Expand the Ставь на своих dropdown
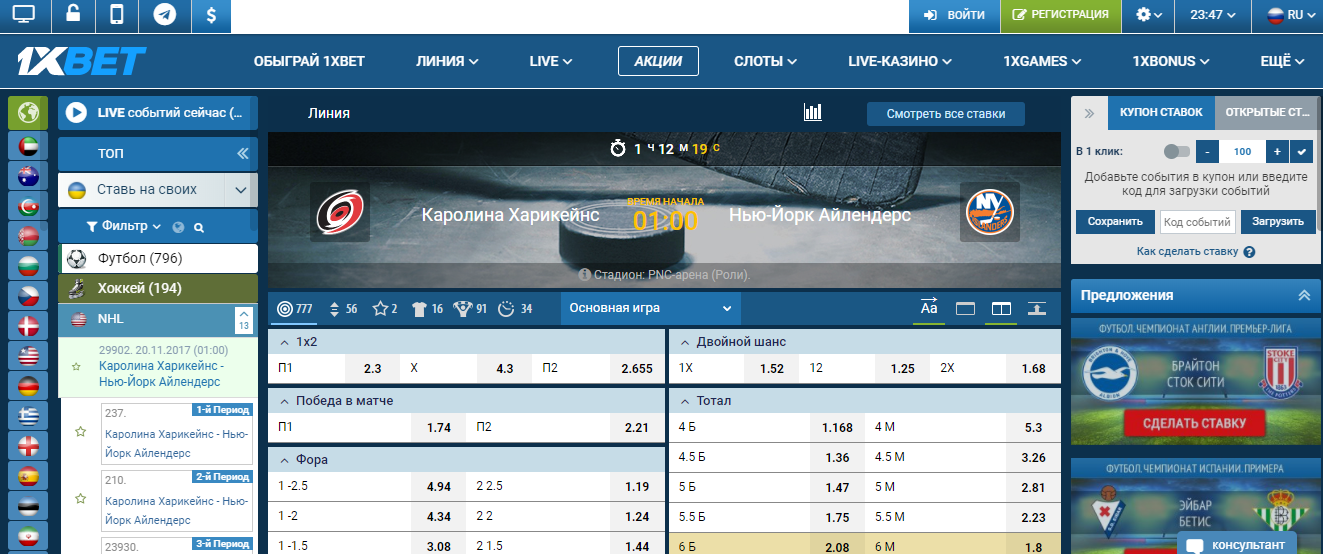Image resolution: width=1323 pixels, height=554 pixels. coord(241,189)
